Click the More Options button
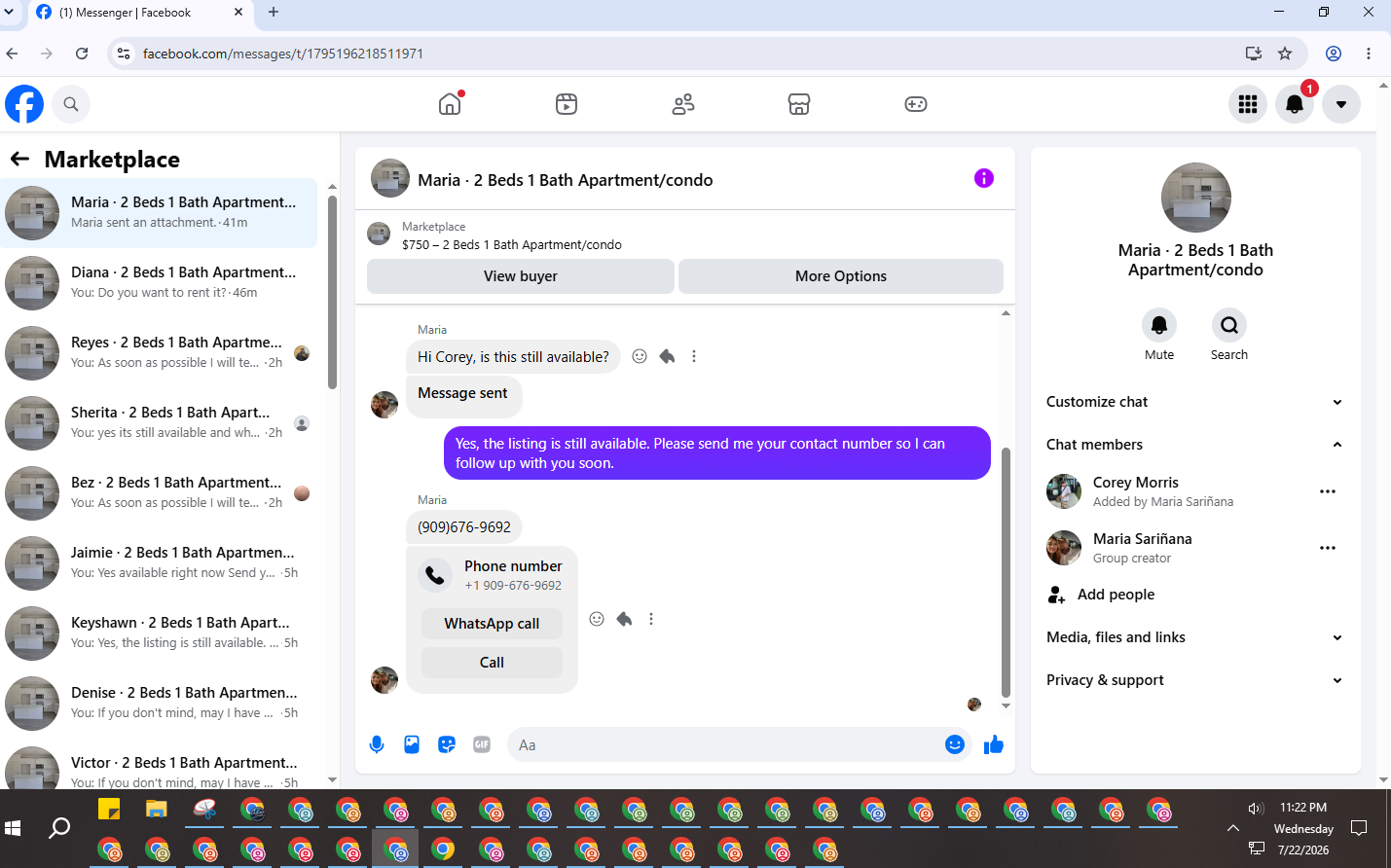Image resolution: width=1391 pixels, height=868 pixels. 841,276
